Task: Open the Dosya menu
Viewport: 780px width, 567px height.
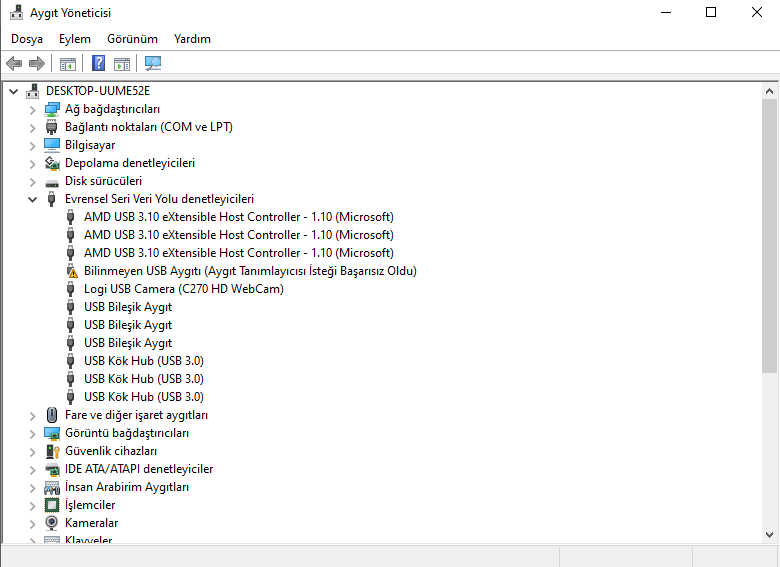Action: pos(27,39)
